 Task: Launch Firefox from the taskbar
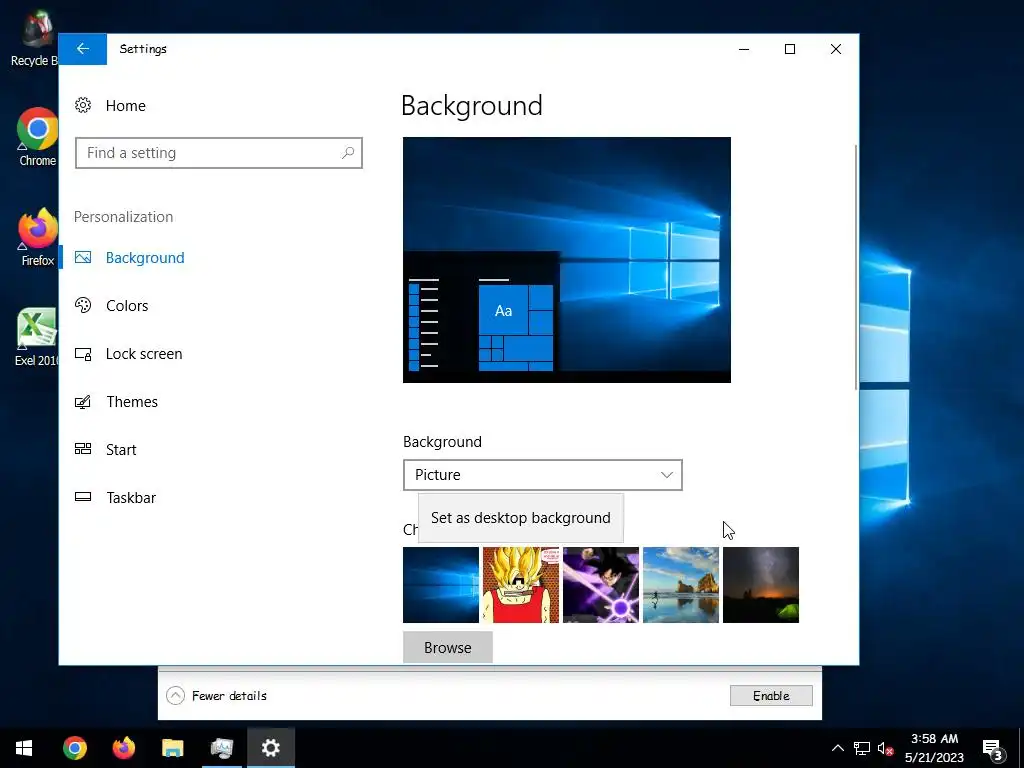(123, 748)
